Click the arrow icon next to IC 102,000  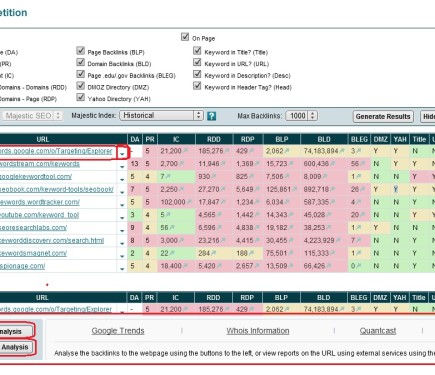pyautogui.click(x=189, y=202)
